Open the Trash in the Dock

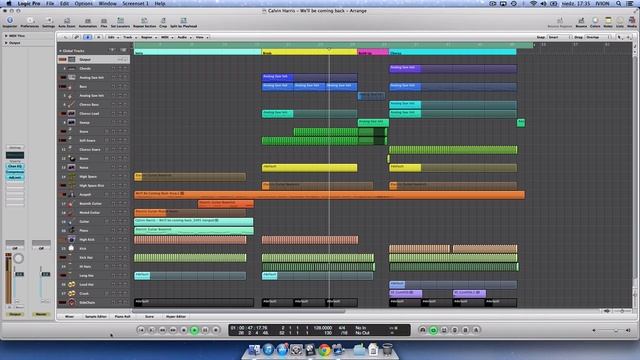pyautogui.click(x=387, y=350)
